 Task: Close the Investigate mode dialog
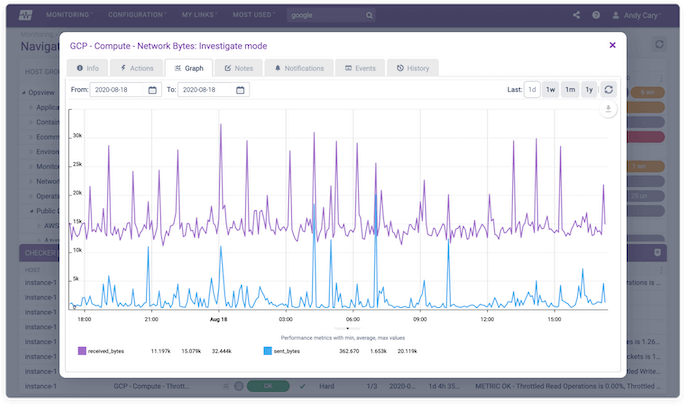tap(612, 45)
